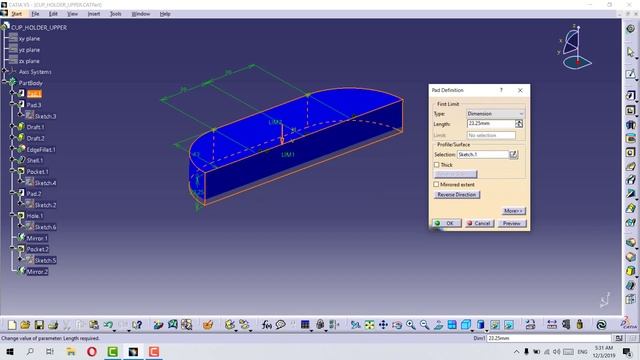Click the More>> button
This screenshot has height=360, width=640.
click(x=513, y=211)
